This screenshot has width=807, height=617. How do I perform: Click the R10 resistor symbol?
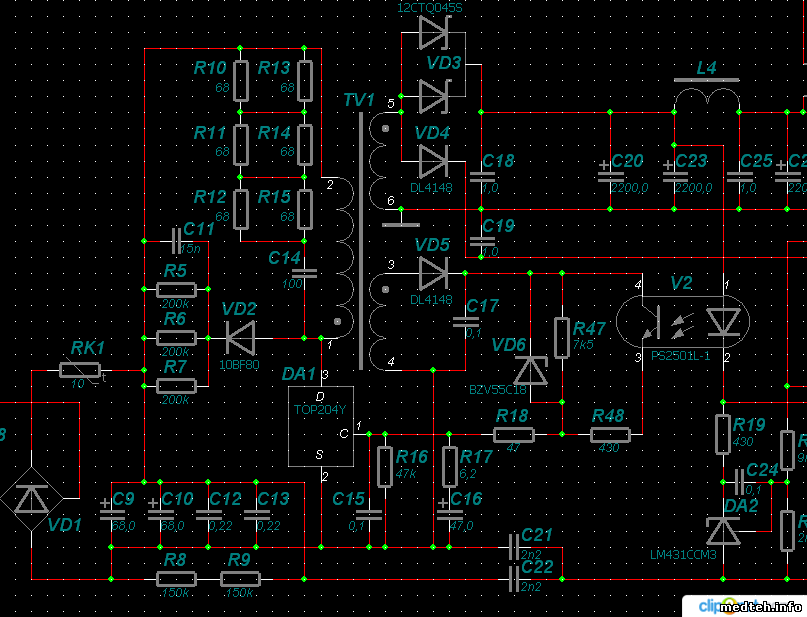point(240,79)
